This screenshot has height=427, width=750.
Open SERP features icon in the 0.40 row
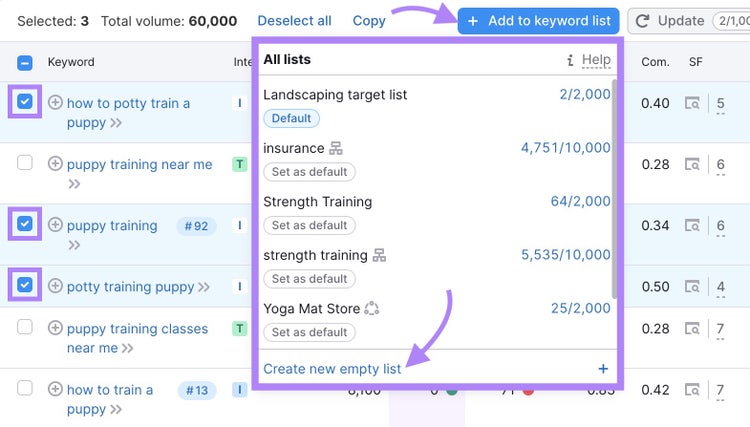tap(692, 103)
